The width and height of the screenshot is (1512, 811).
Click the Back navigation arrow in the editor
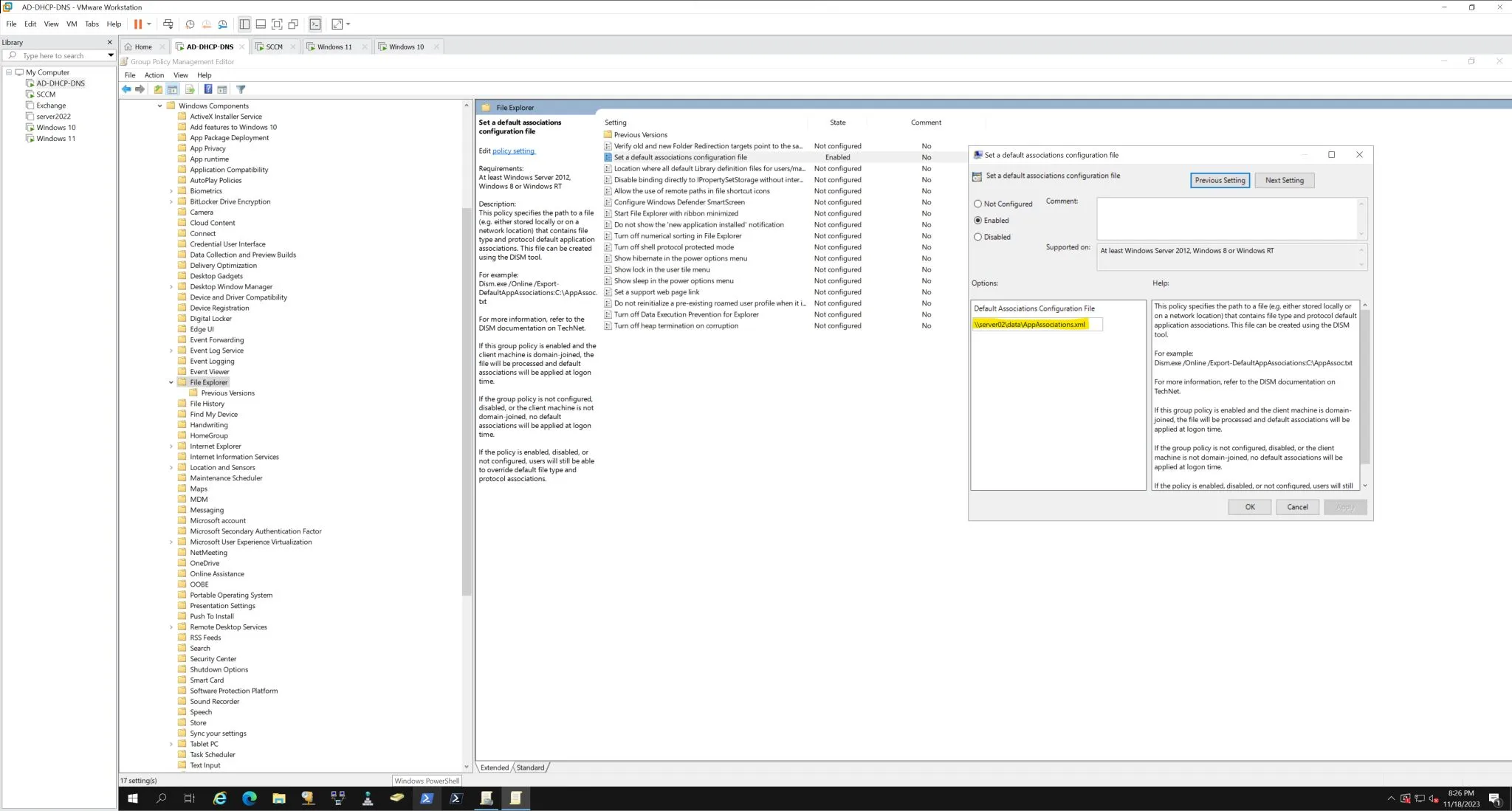click(x=126, y=89)
